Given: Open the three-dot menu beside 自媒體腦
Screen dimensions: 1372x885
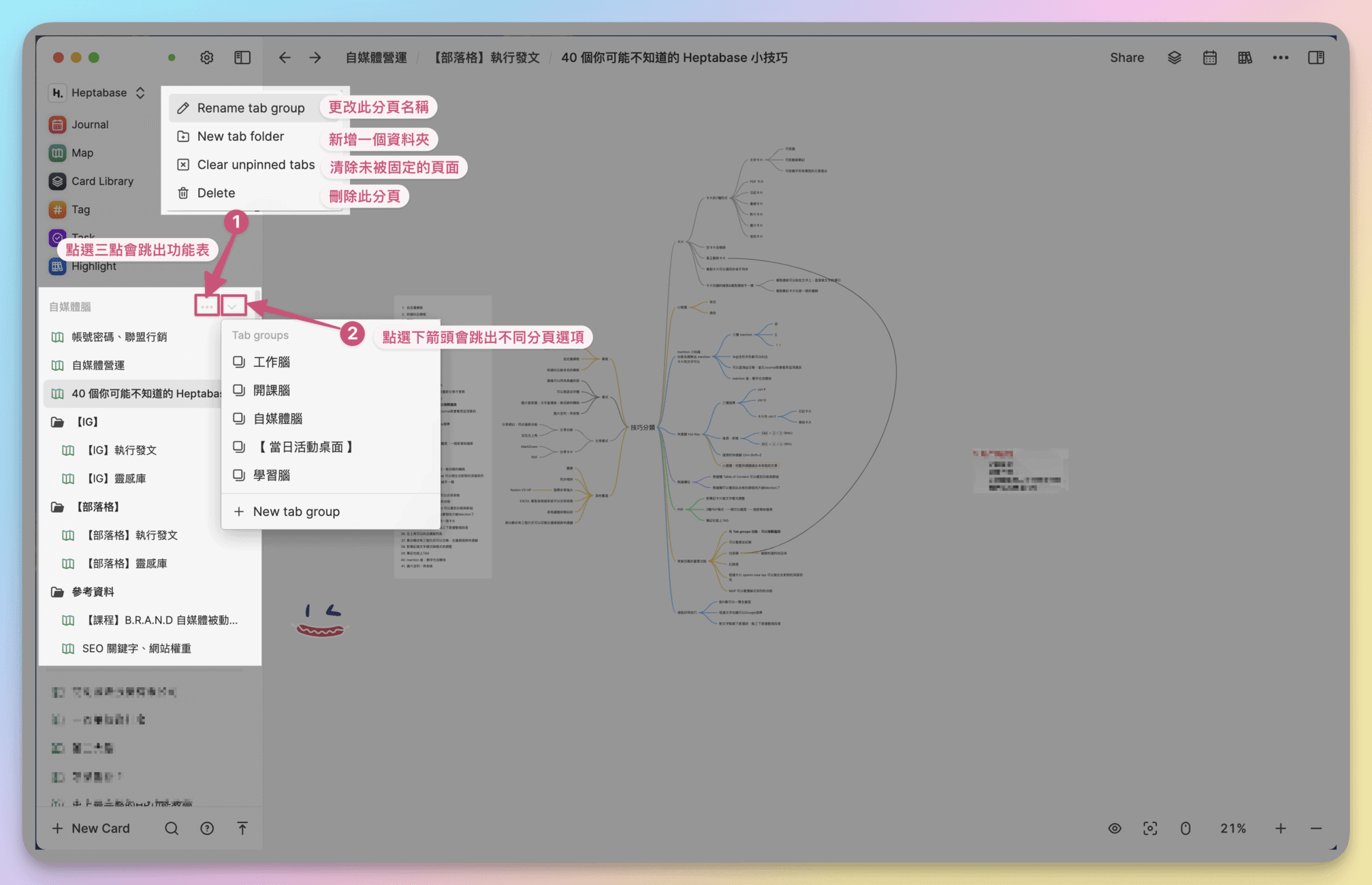Looking at the screenshot, I should (207, 306).
